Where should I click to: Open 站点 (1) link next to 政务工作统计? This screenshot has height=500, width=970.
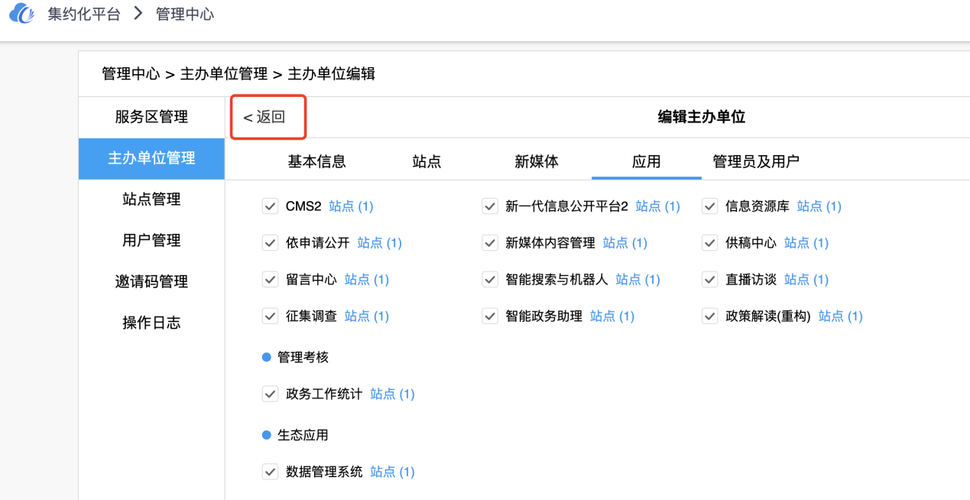click(392, 394)
